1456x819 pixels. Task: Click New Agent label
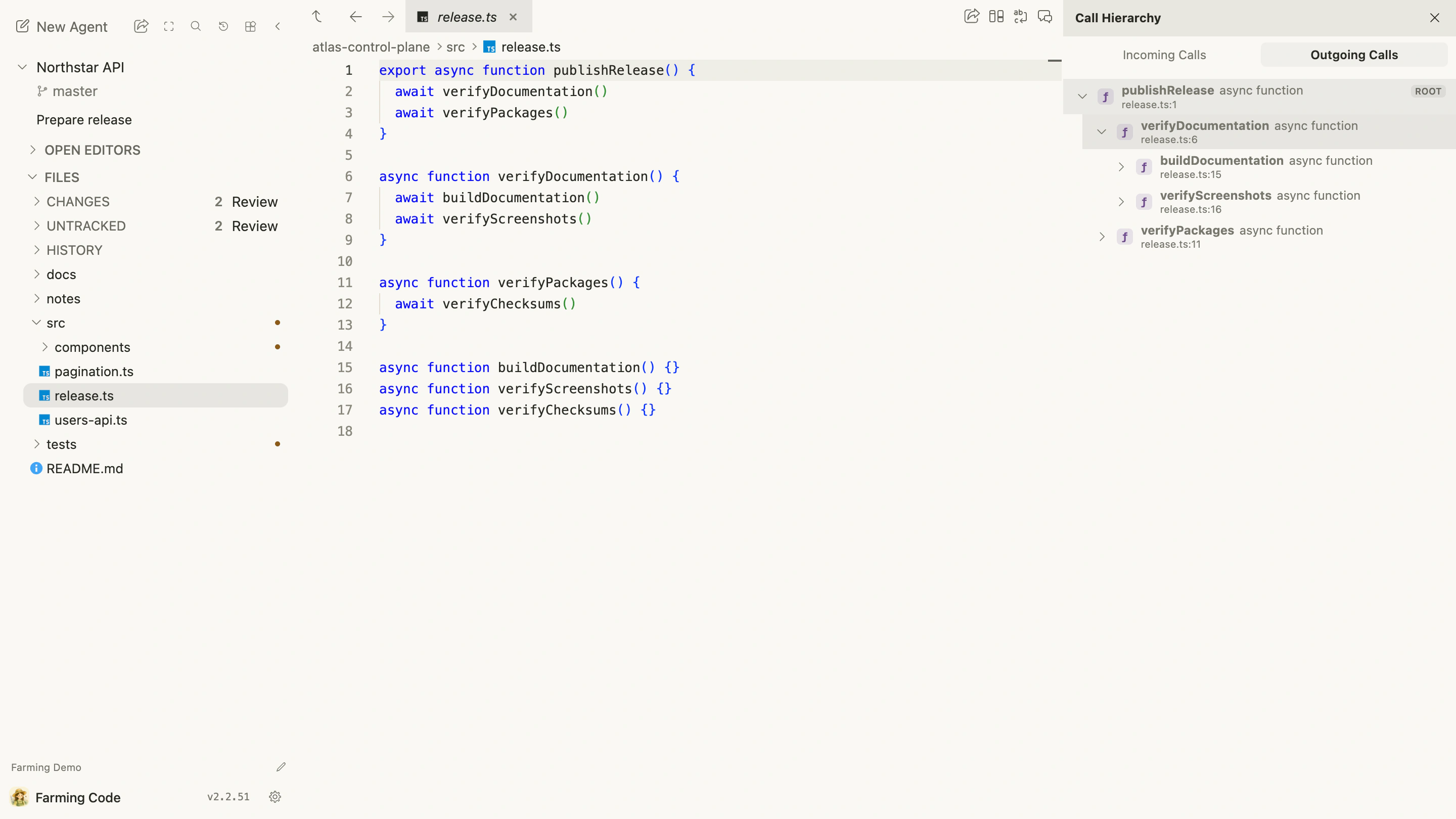(x=72, y=27)
